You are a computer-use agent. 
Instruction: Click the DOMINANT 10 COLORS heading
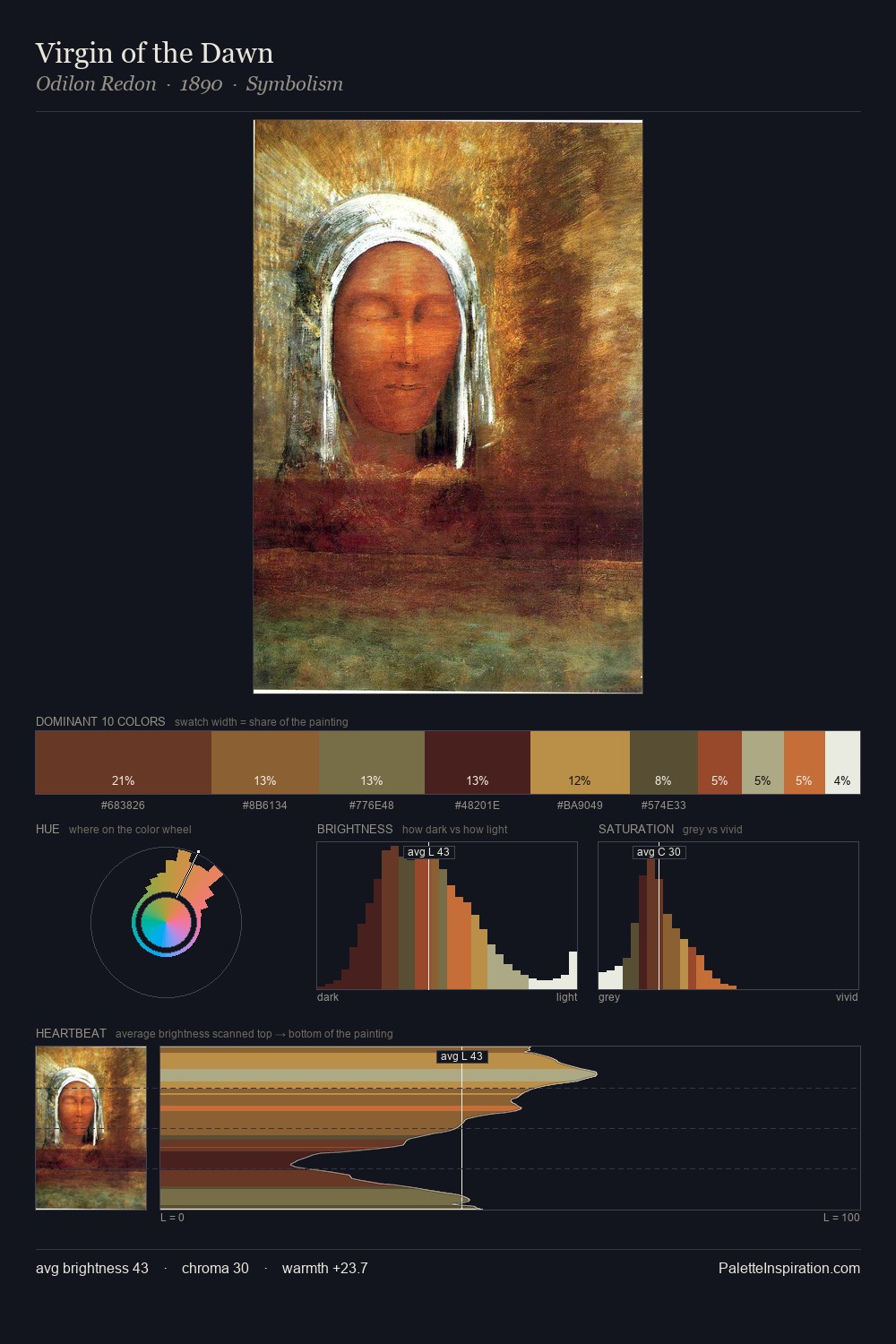point(100,721)
